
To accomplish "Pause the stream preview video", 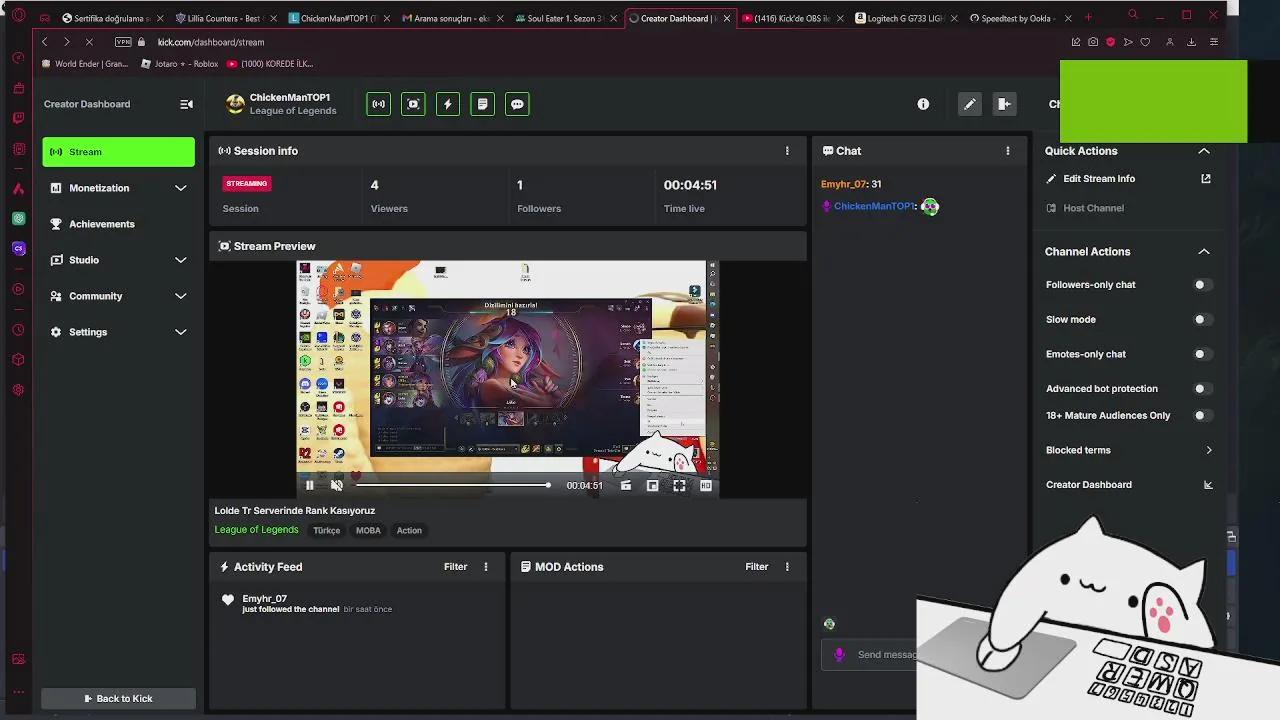I will click(x=310, y=485).
